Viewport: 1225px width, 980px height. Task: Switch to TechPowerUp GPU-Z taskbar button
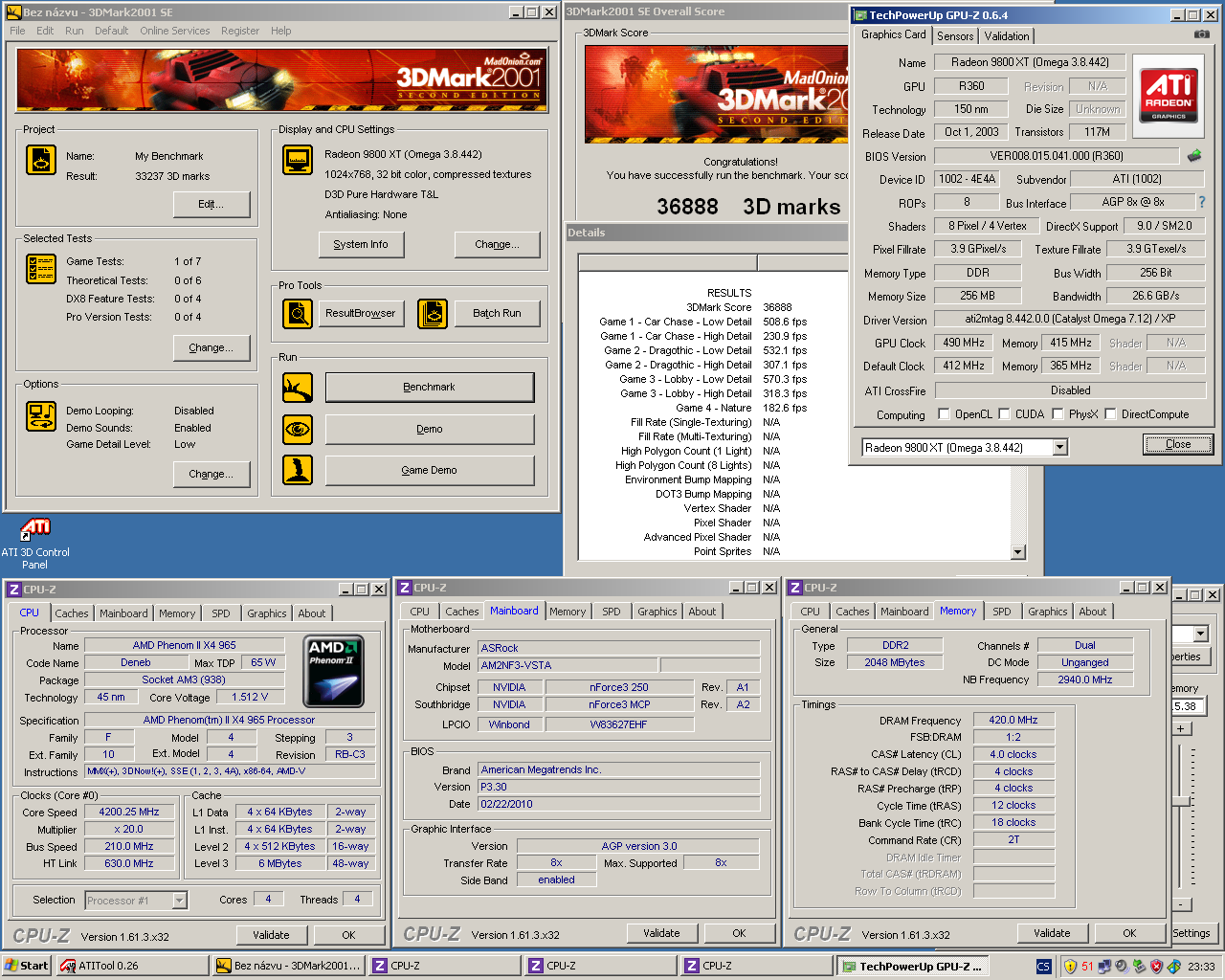coord(912,966)
